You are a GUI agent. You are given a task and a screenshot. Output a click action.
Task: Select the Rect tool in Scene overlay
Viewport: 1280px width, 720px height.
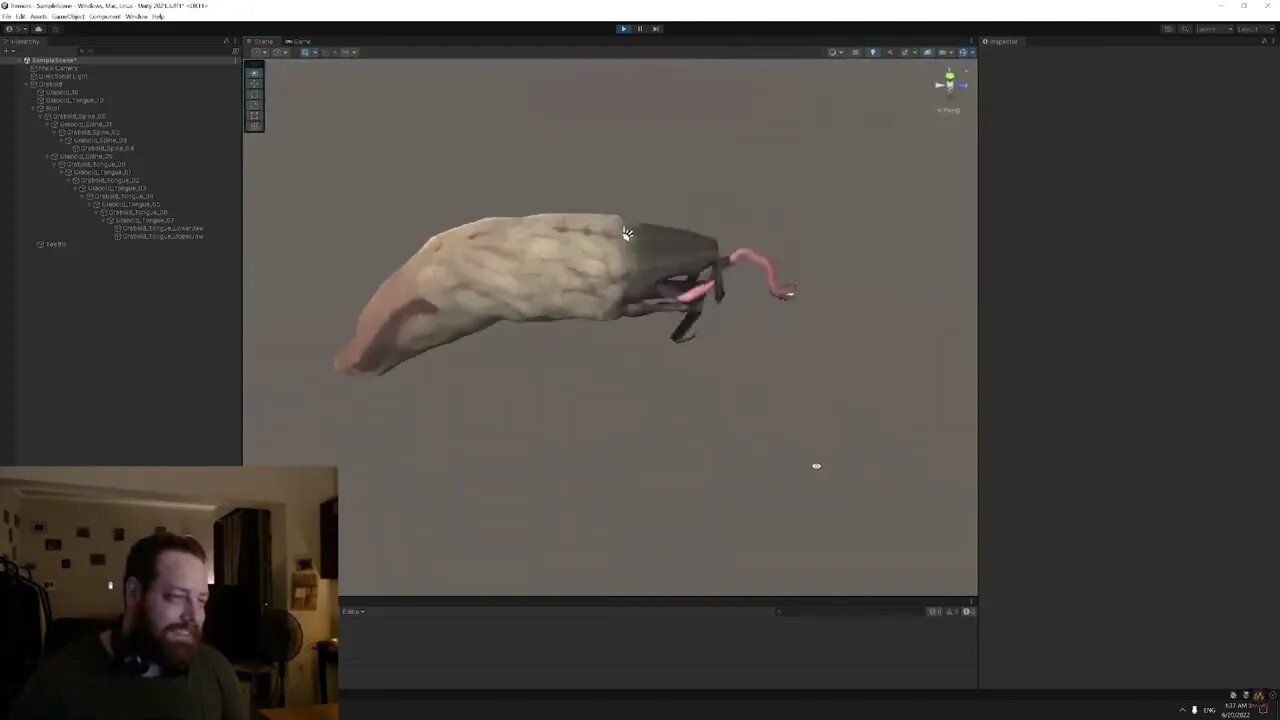(x=254, y=115)
